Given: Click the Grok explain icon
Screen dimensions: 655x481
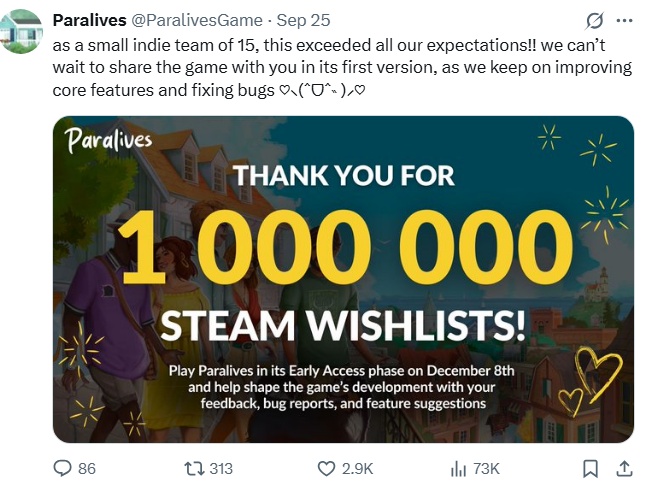Looking at the screenshot, I should (595, 21).
